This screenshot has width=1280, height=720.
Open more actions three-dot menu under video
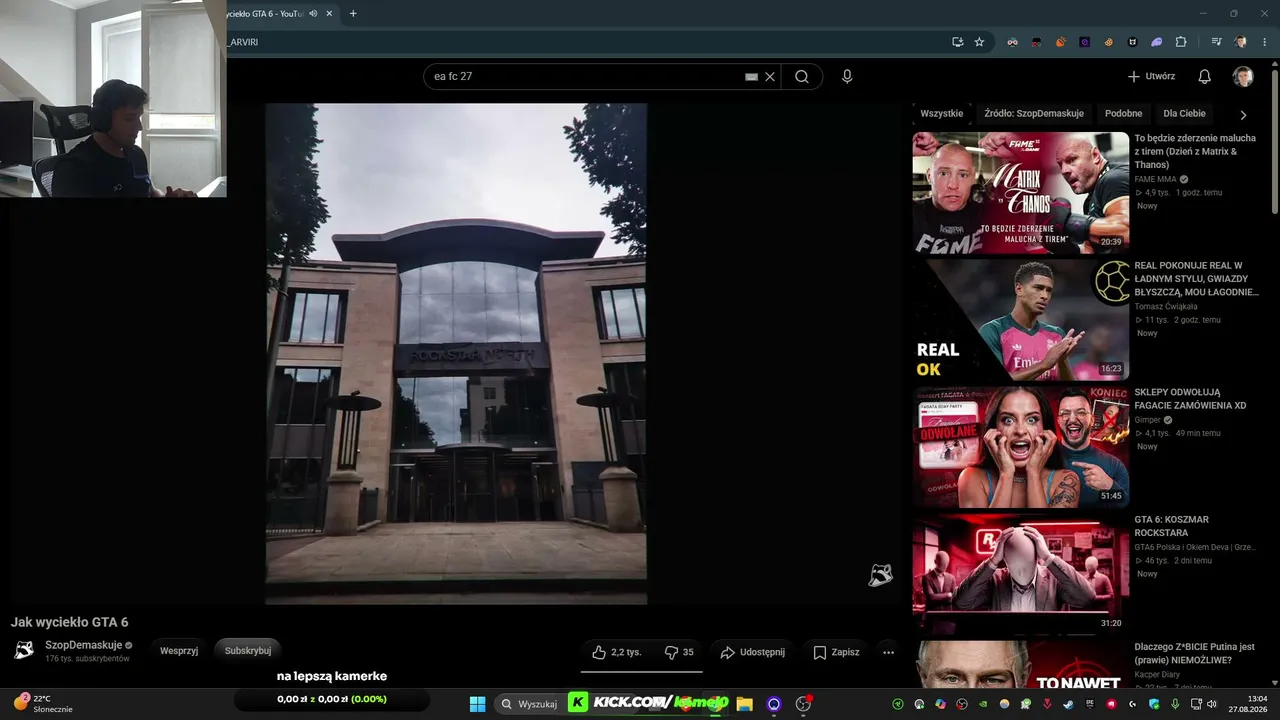888,652
